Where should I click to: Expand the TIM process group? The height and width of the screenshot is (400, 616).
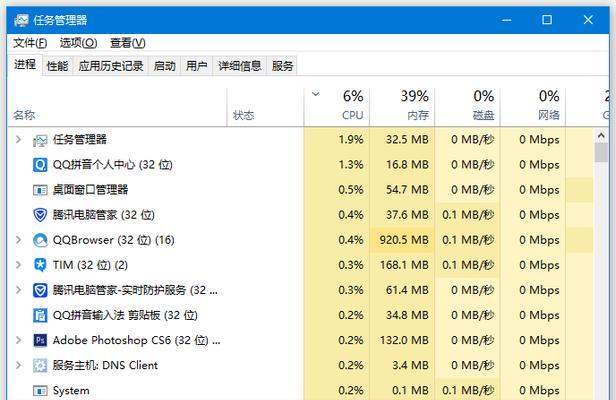[x=18, y=265]
